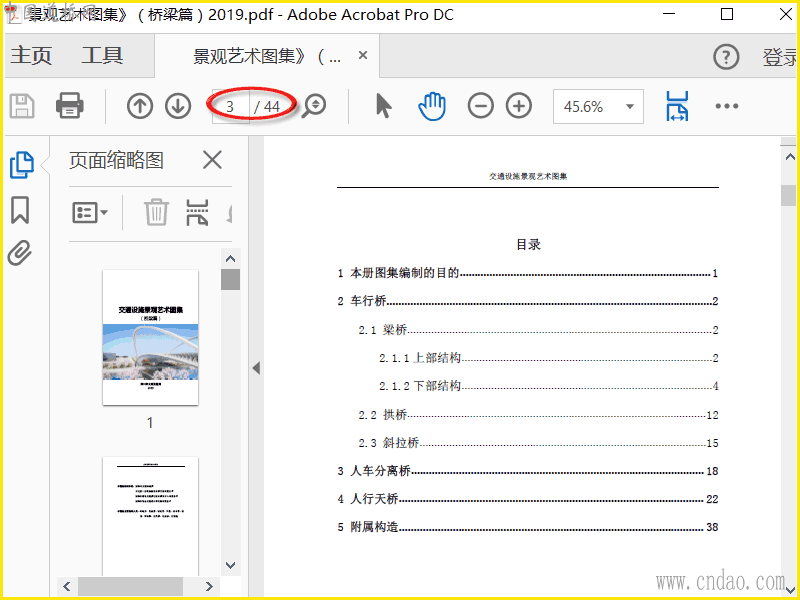800x600 pixels.
Task: Zoom in with plus button
Action: click(x=519, y=106)
